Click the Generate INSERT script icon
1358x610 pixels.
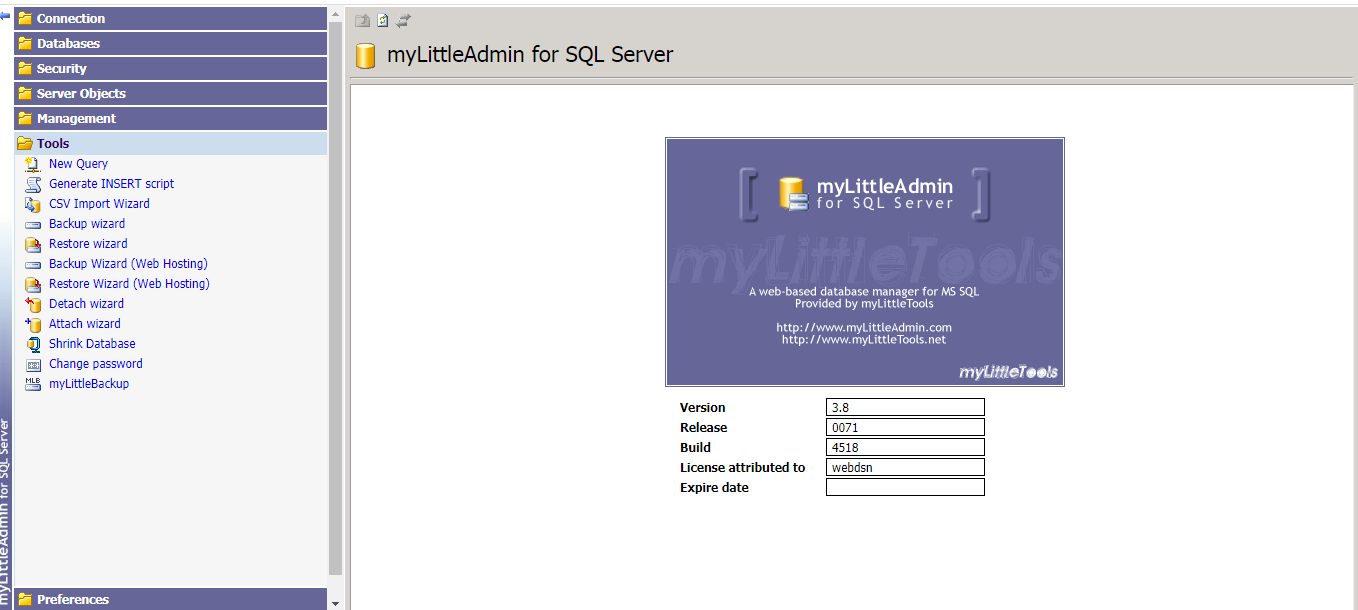coord(32,184)
